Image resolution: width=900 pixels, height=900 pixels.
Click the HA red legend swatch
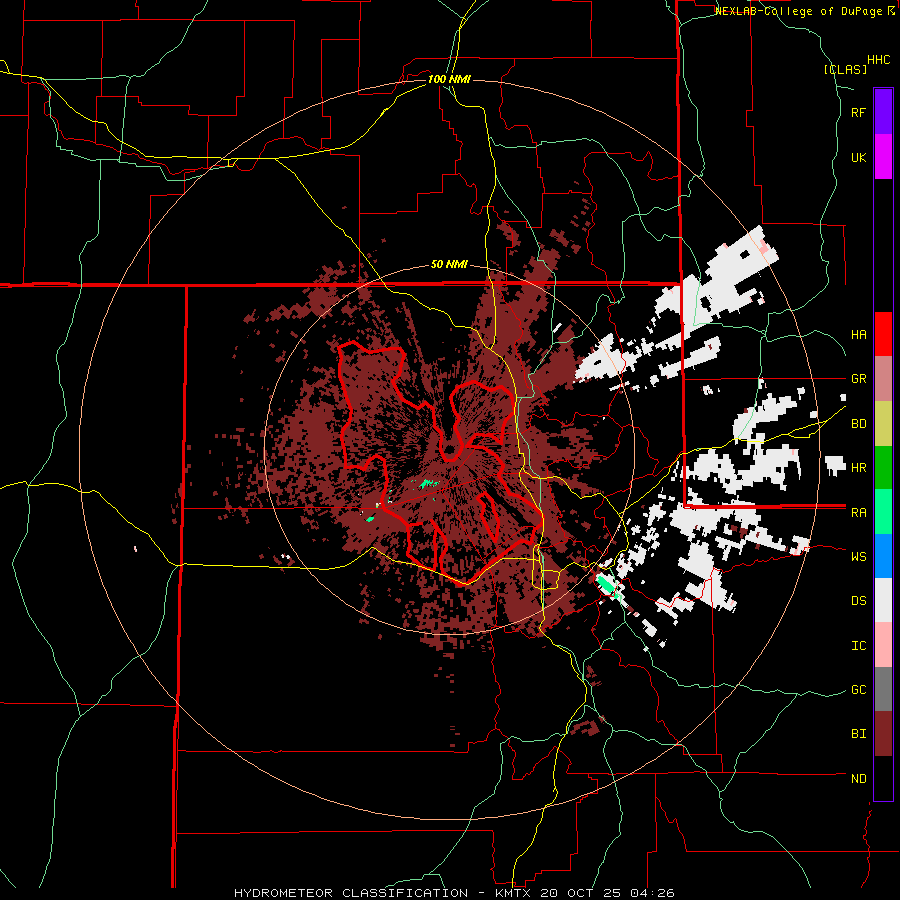tap(883, 334)
